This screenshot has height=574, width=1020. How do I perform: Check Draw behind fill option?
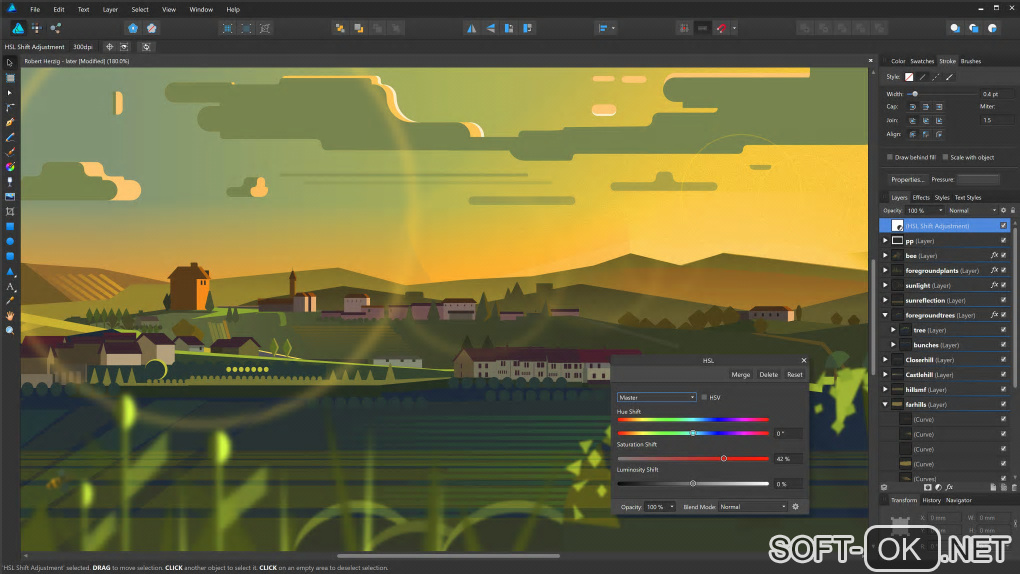[890, 157]
